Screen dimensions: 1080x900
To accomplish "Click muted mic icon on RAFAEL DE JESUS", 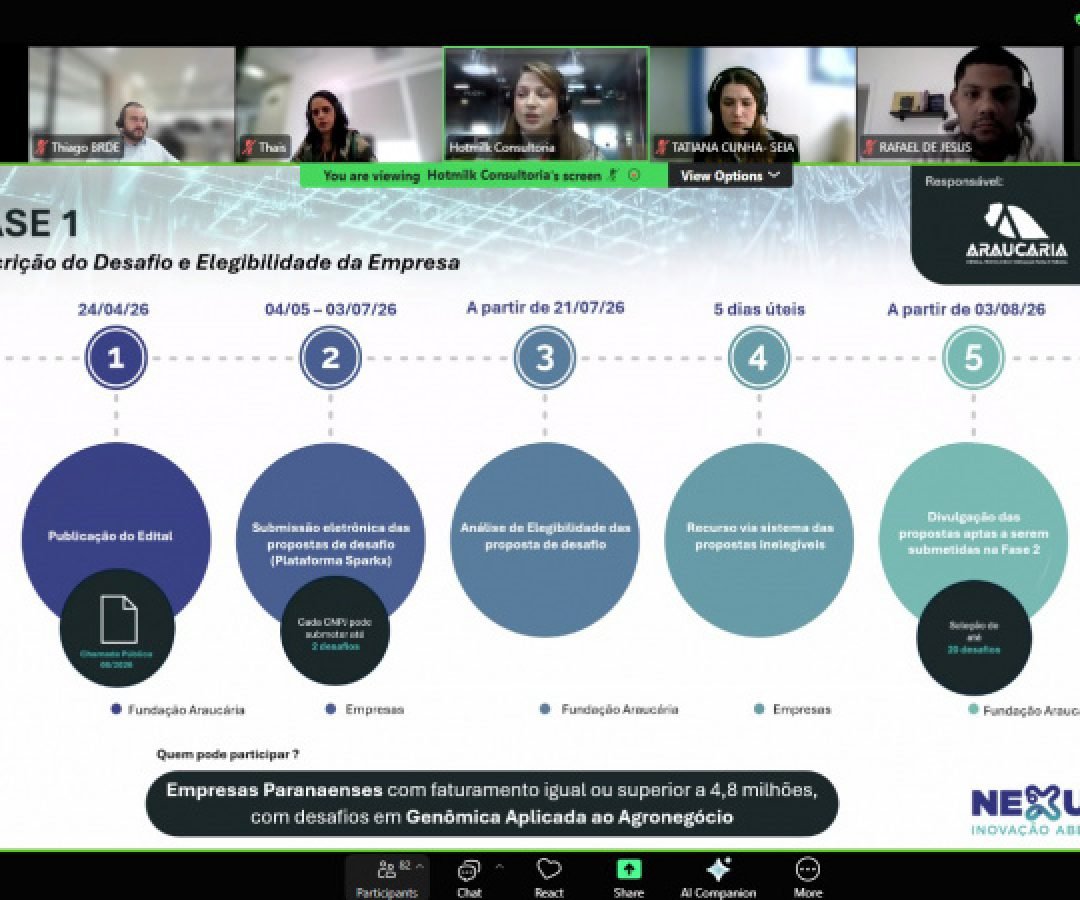I will (871, 147).
